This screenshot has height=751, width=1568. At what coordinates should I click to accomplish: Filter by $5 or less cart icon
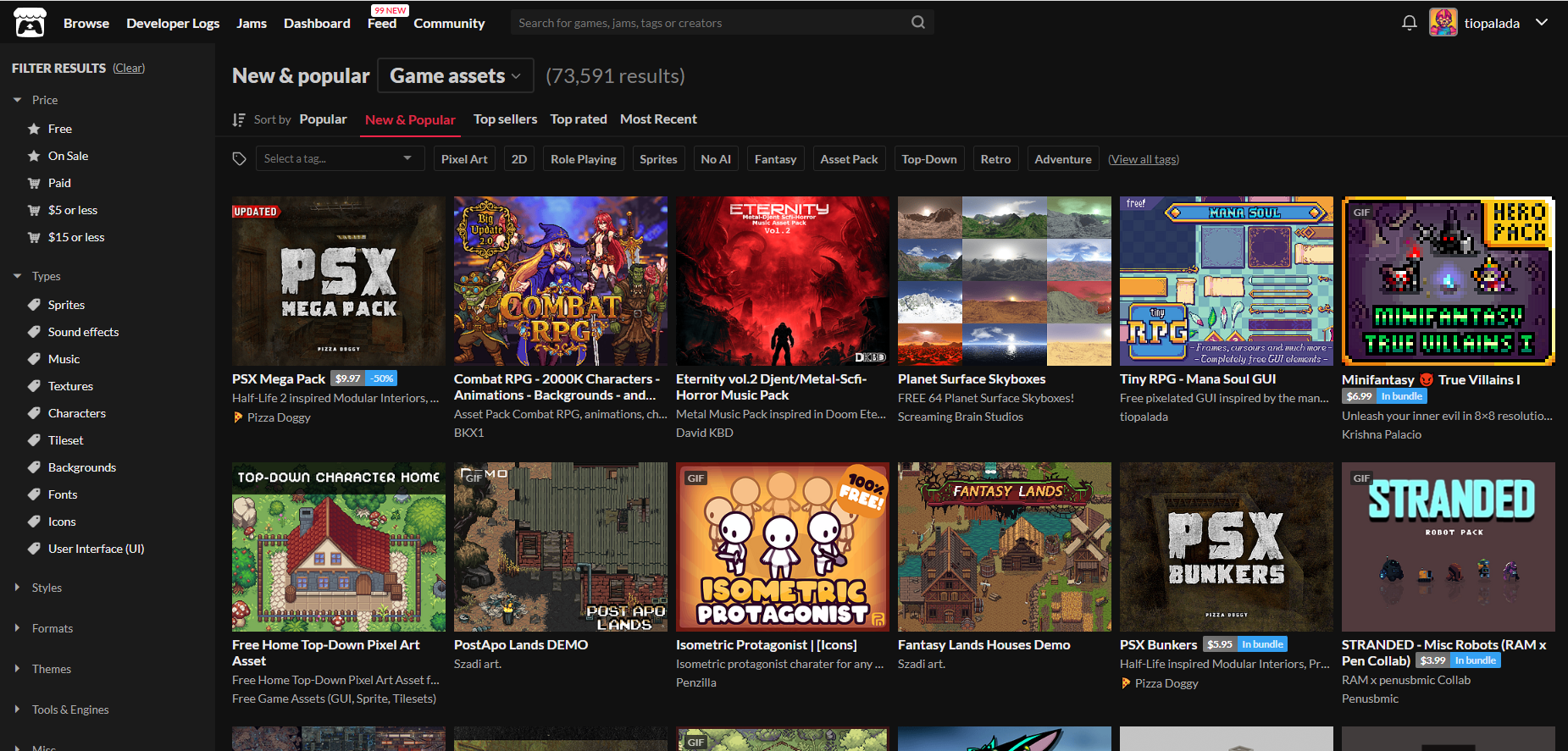click(34, 210)
